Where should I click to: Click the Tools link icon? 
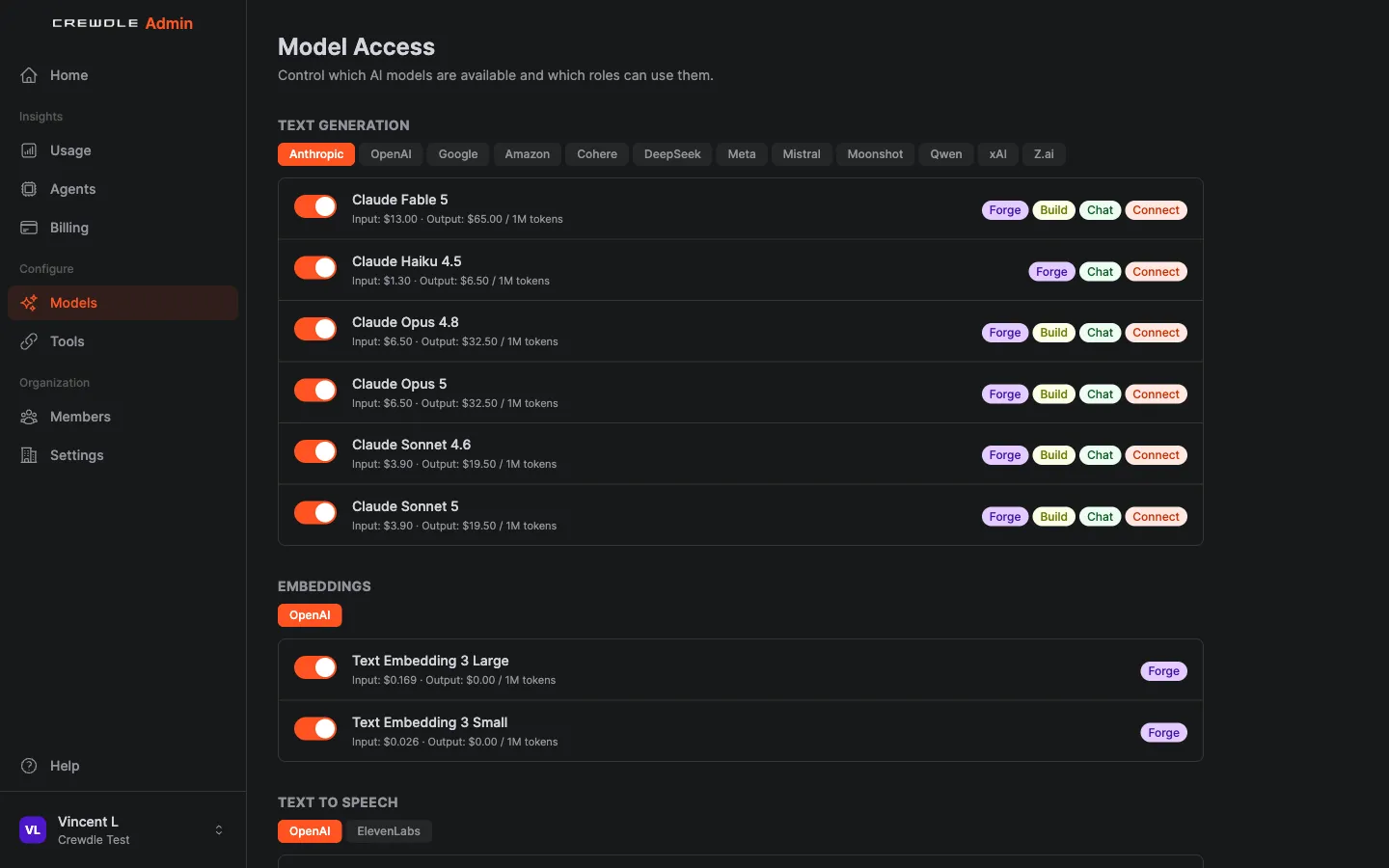(x=29, y=341)
